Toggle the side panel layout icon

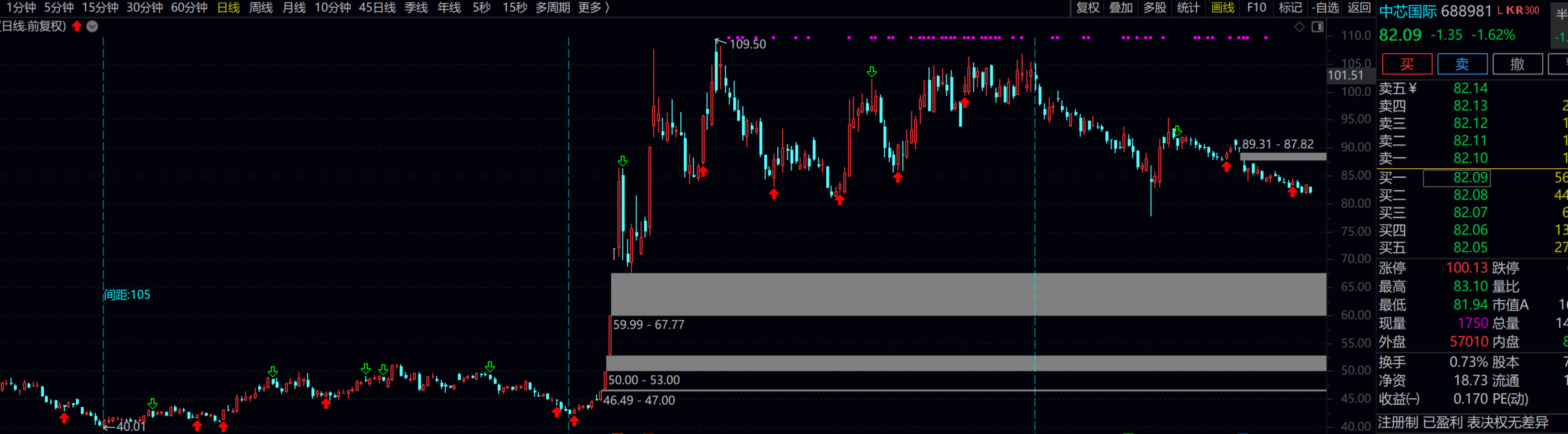click(x=1317, y=27)
